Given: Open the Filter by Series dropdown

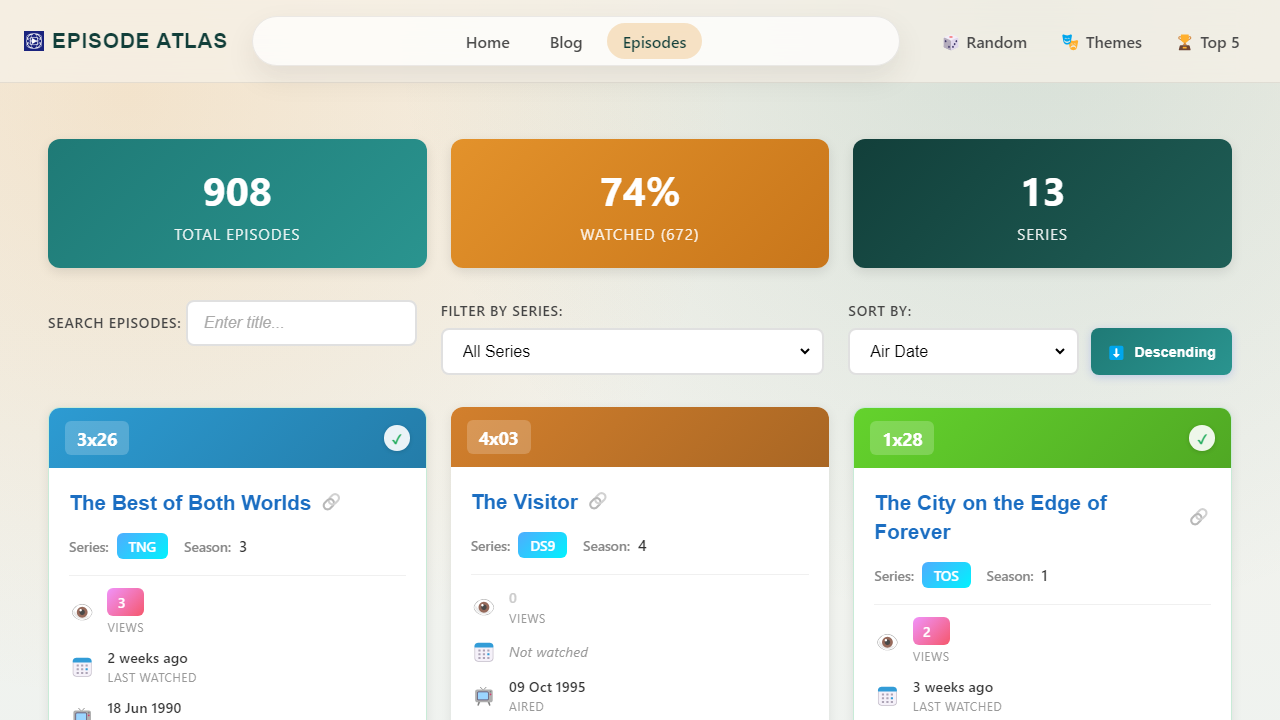Looking at the screenshot, I should tap(632, 352).
